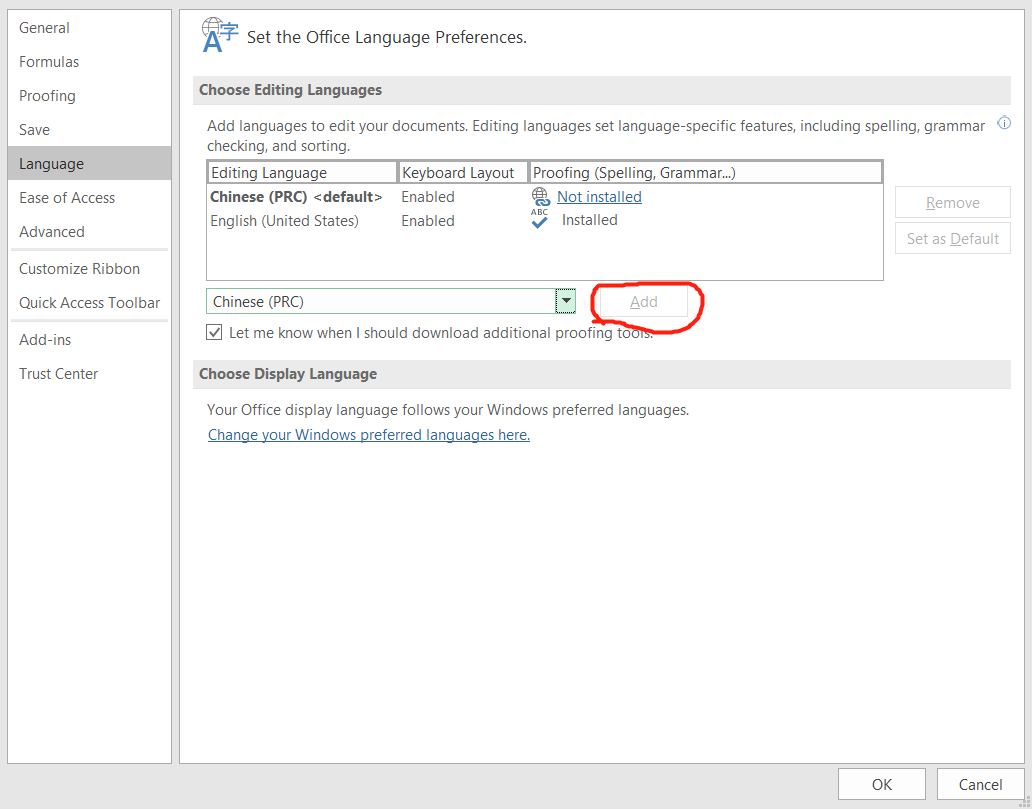Viewport: 1032px width, 809px height.
Task: Click the Chinese (PRC) language combo box field
Action: [381, 301]
